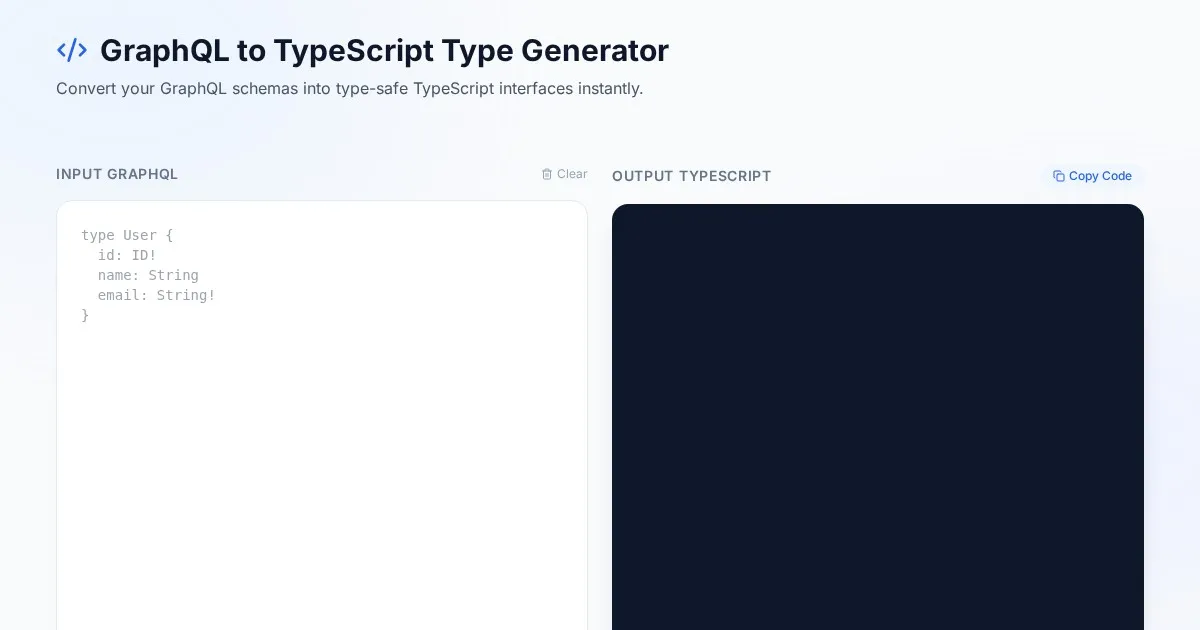Click the subtitle about type-safe TypeScript interfaces
Viewport: 1200px width, 630px height.
(x=349, y=88)
